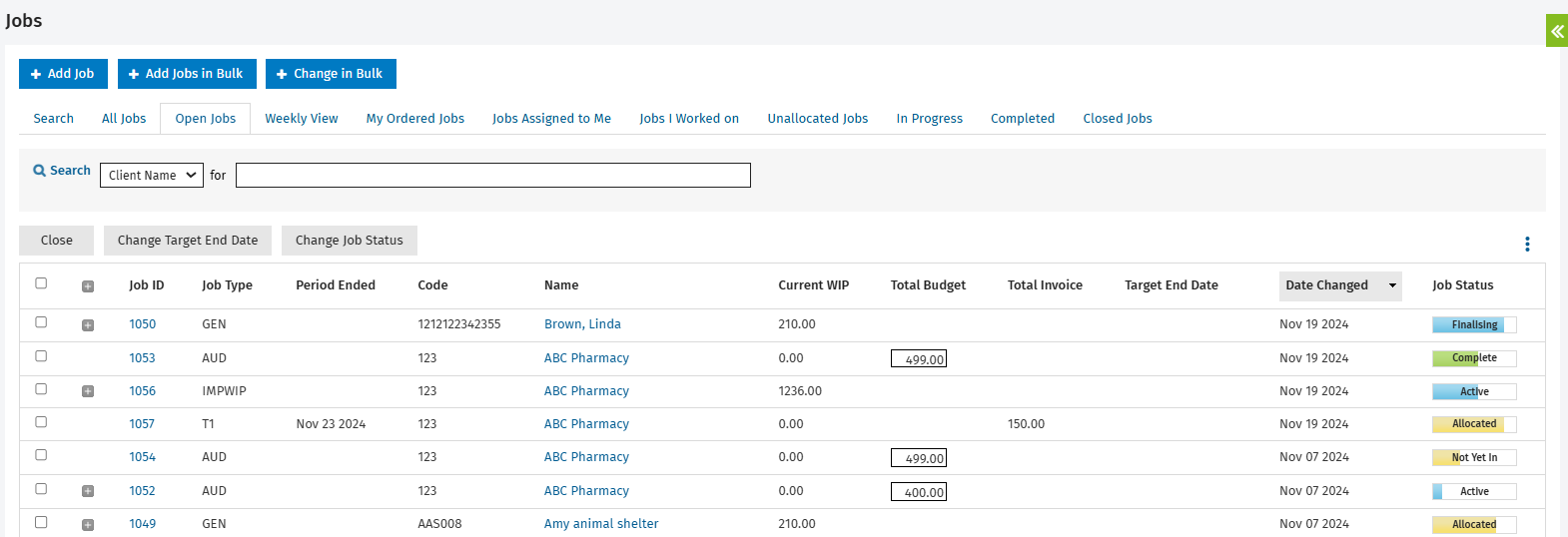
Task: Select the Open Jobs tab
Action: (206, 118)
